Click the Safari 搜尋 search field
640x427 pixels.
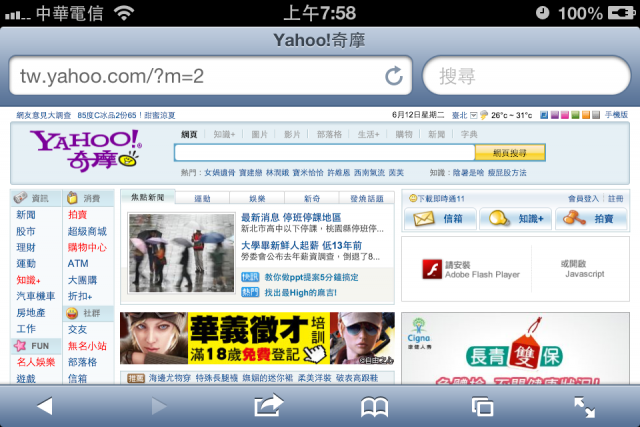(527, 76)
